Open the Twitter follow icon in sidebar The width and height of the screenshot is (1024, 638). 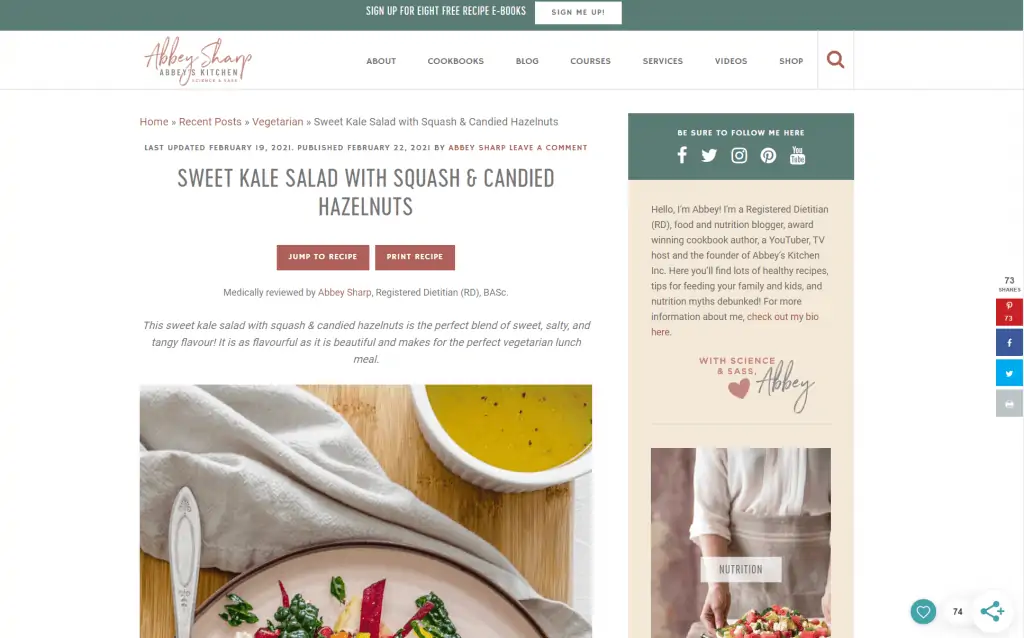click(x=709, y=155)
